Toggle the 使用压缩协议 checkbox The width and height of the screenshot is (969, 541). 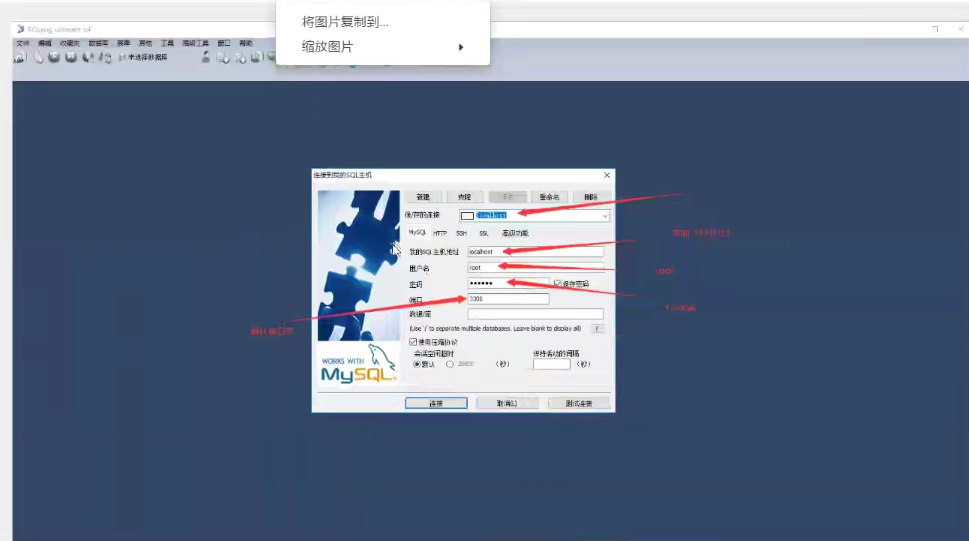(413, 342)
